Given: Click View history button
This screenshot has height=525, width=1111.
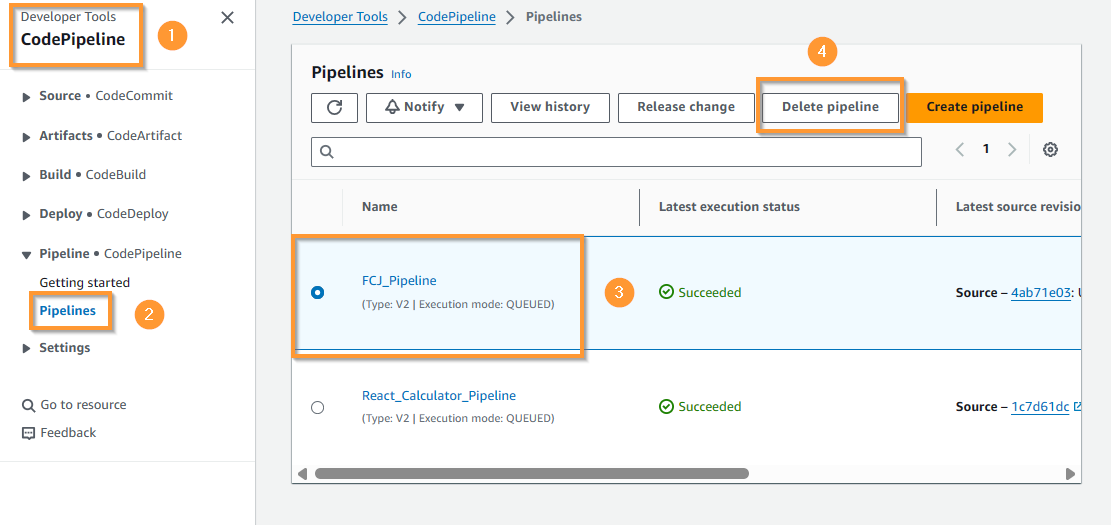Looking at the screenshot, I should [550, 108].
